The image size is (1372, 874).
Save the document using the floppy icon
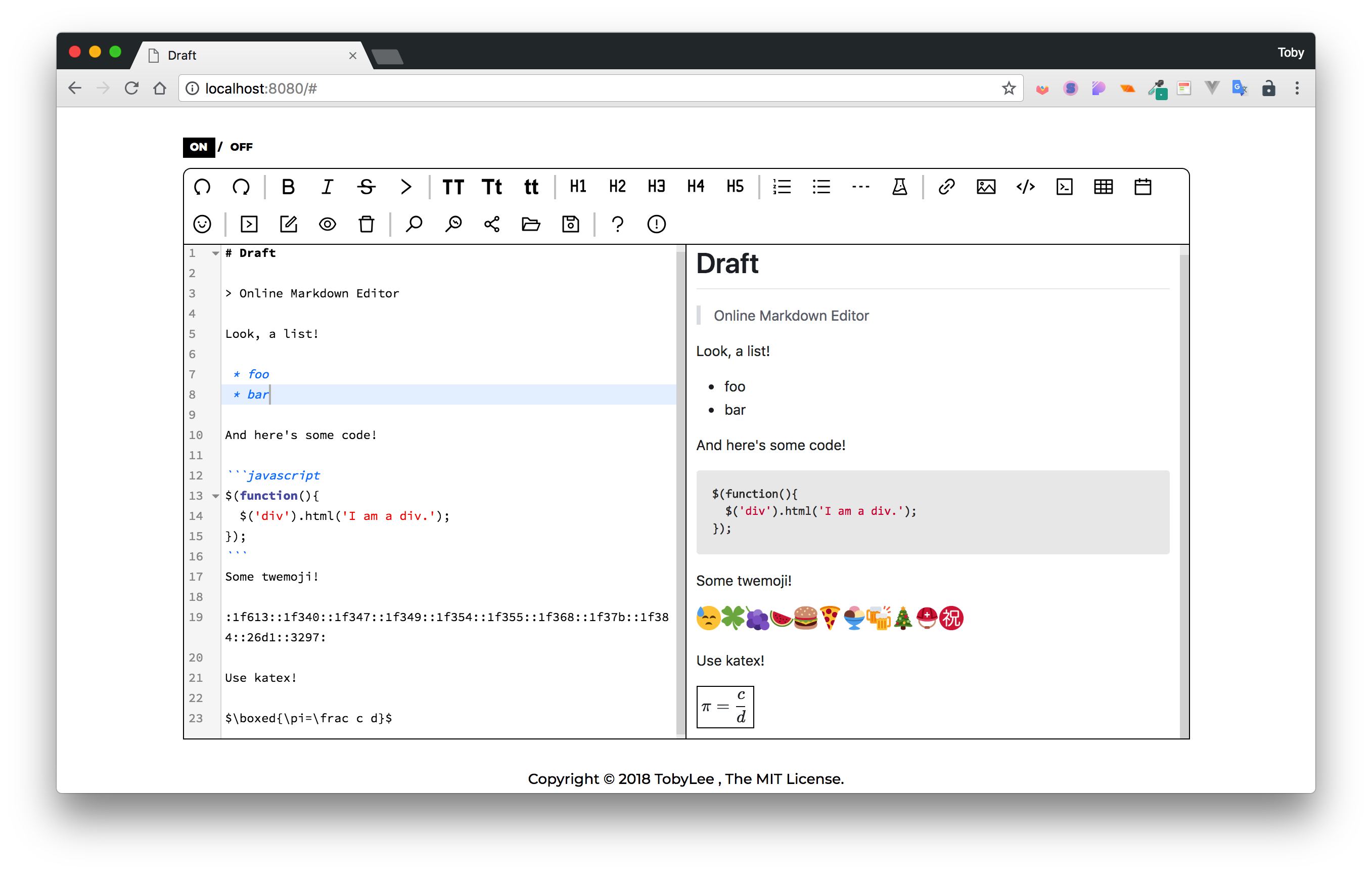tap(570, 224)
